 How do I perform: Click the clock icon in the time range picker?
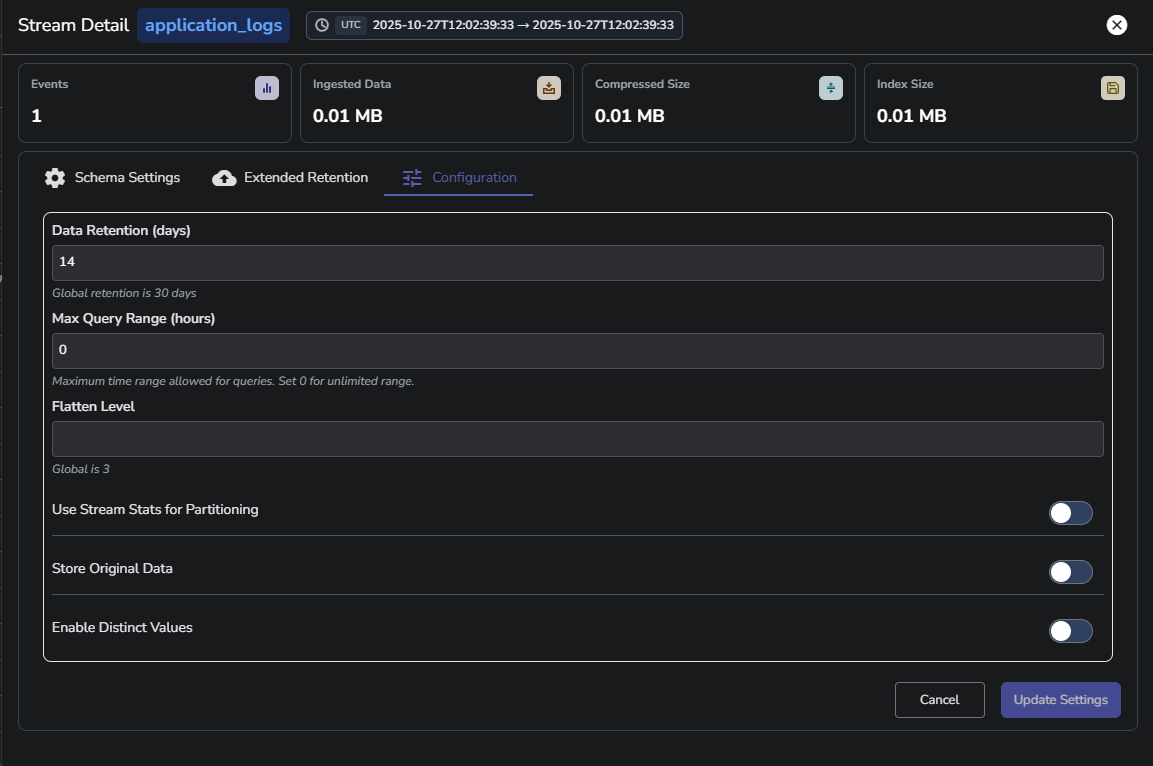coord(322,25)
